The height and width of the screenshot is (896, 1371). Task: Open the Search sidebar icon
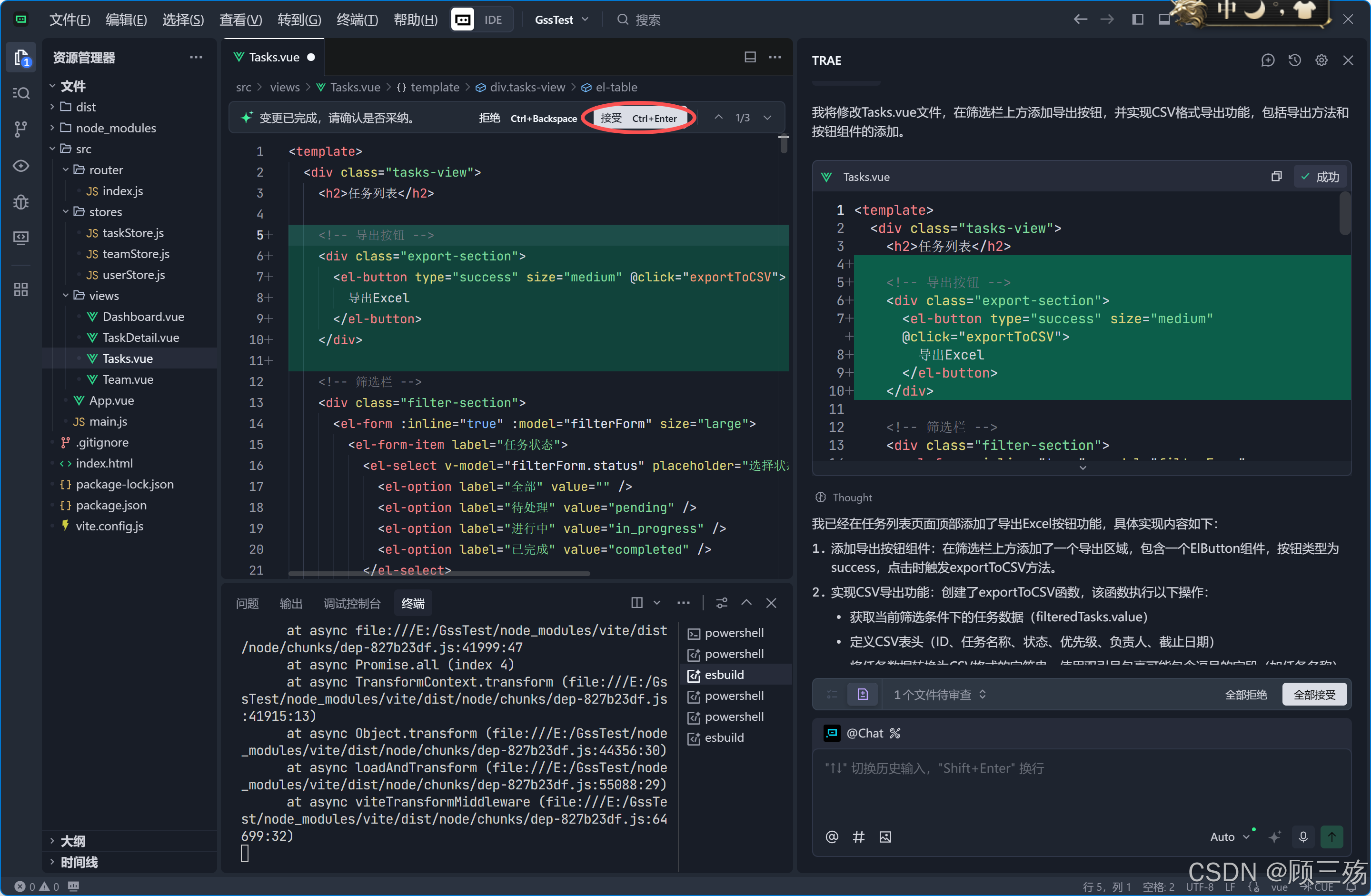21,93
